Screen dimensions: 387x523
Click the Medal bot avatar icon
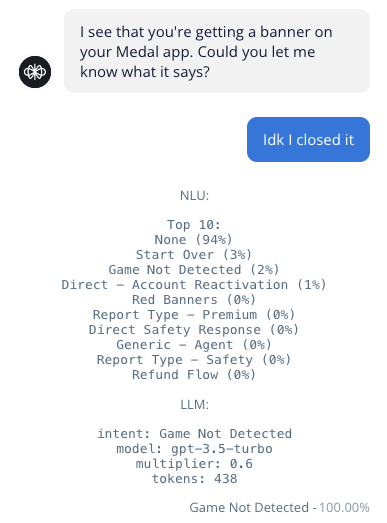coord(35,72)
